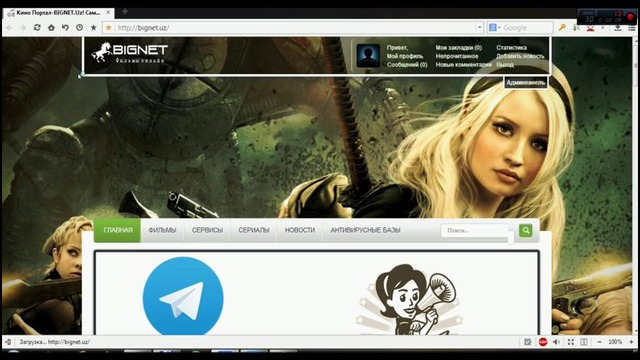Go to the browser home page icon

coord(51,27)
